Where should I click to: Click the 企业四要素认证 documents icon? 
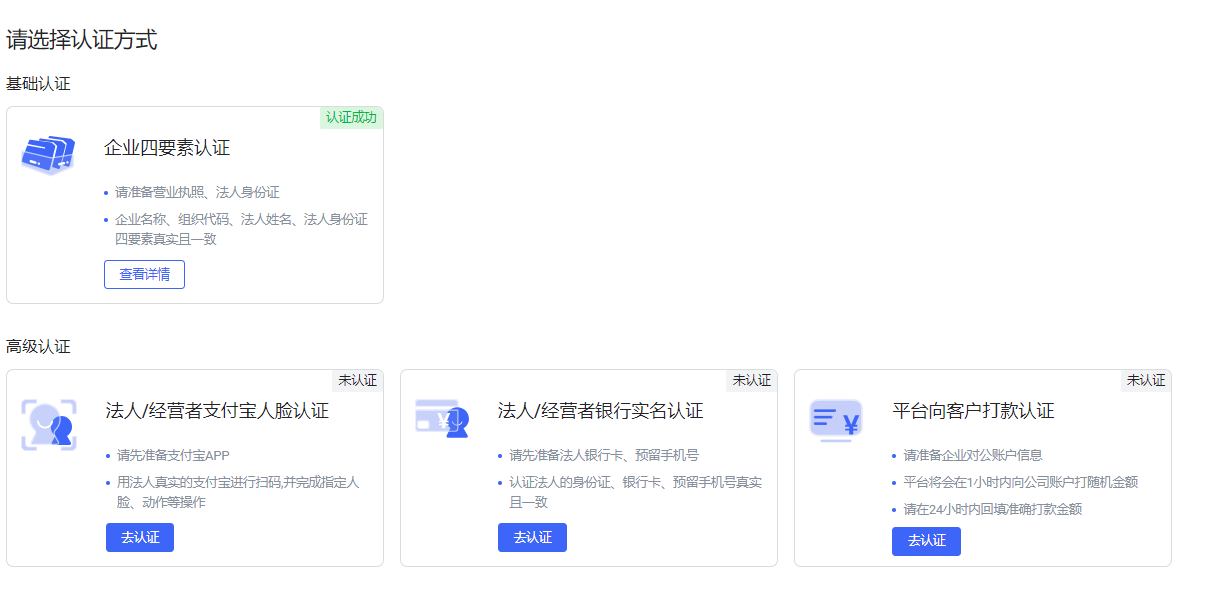[x=48, y=154]
